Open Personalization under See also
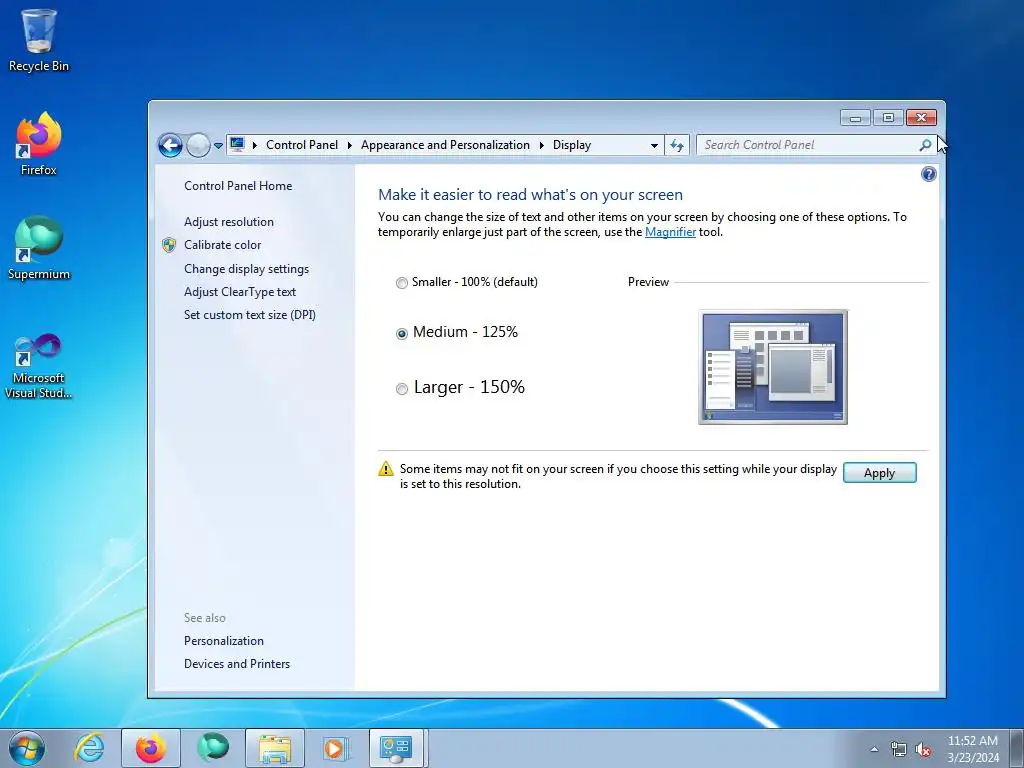Image resolution: width=1024 pixels, height=768 pixels. 224,641
